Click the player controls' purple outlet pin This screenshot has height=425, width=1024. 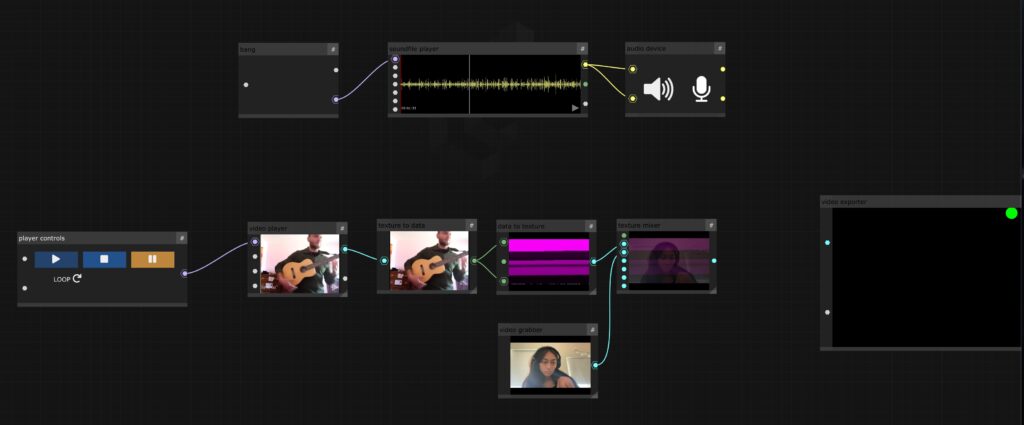184,274
